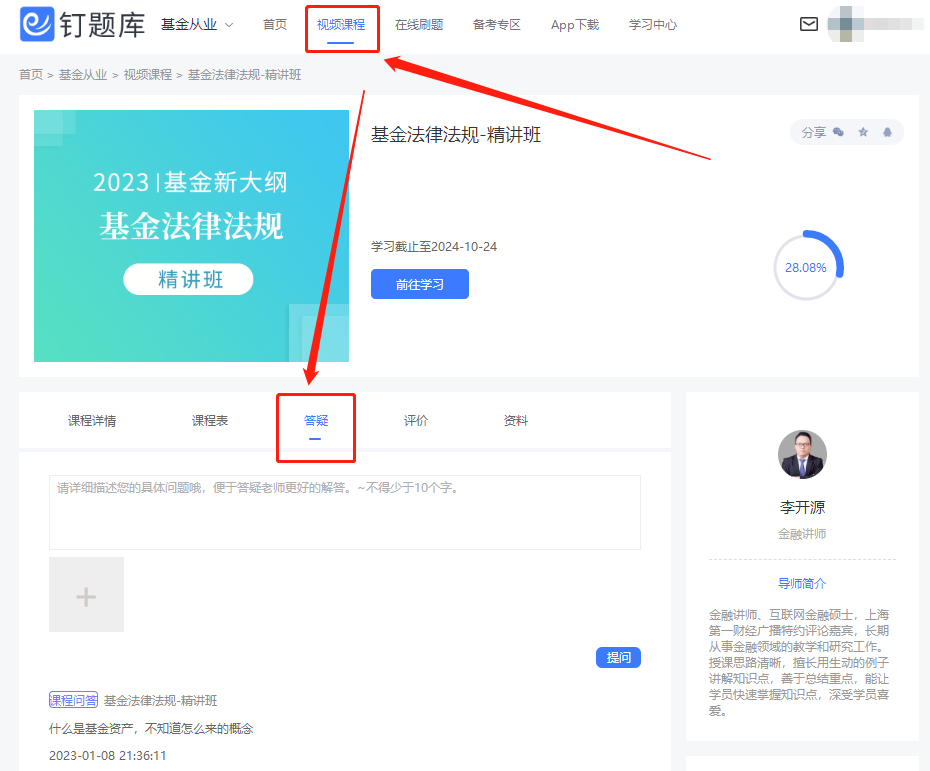Screen dimensions: 930x771
Task: Open 在线刷题 navigation item
Action: (419, 24)
